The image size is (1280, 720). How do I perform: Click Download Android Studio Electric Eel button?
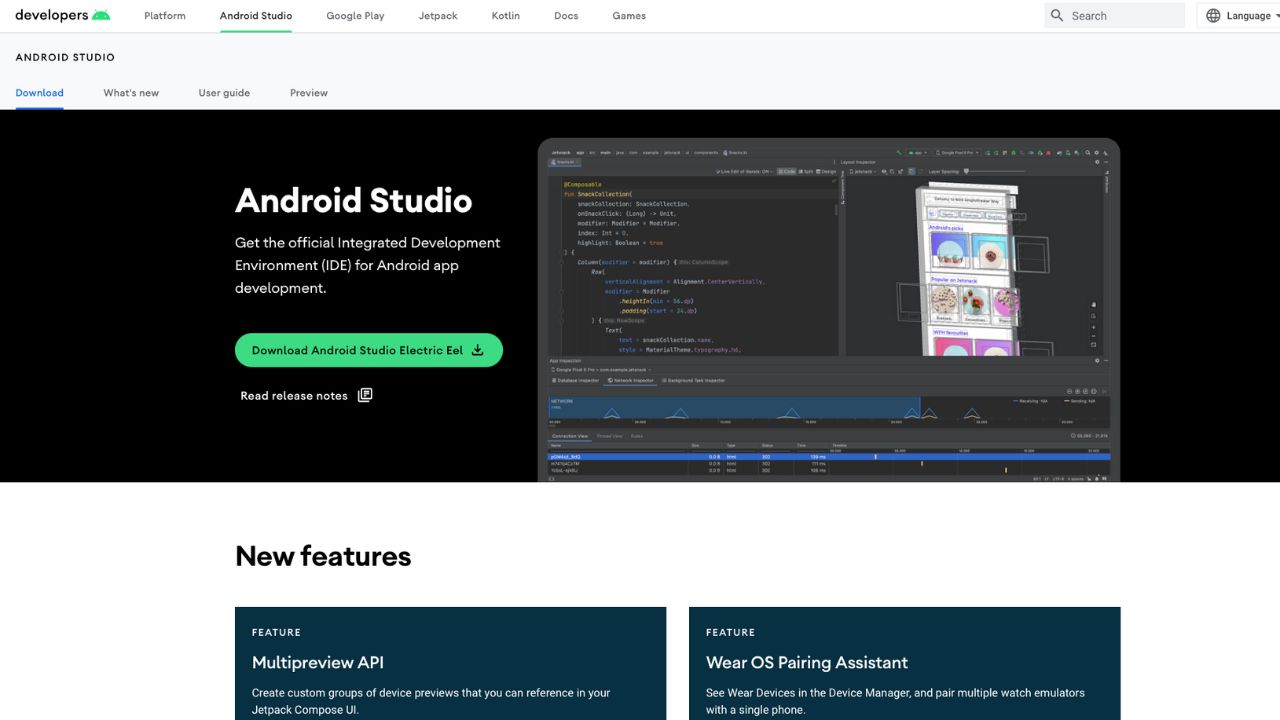click(x=369, y=350)
